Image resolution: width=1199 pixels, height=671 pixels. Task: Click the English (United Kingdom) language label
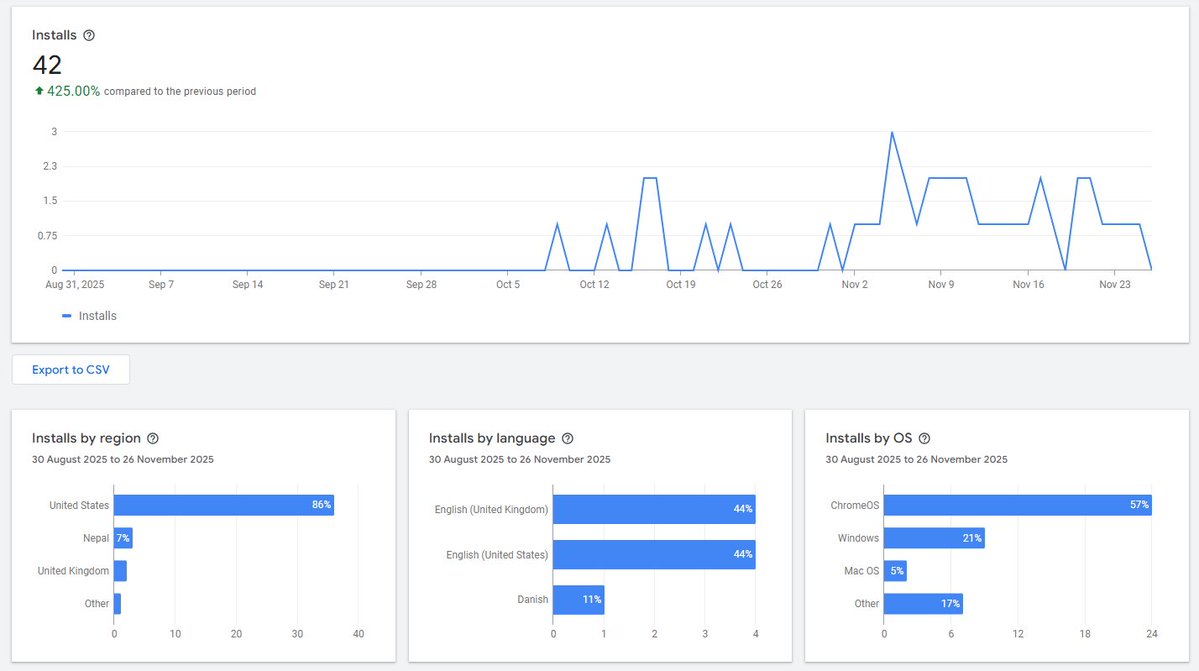pyautogui.click(x=491, y=509)
